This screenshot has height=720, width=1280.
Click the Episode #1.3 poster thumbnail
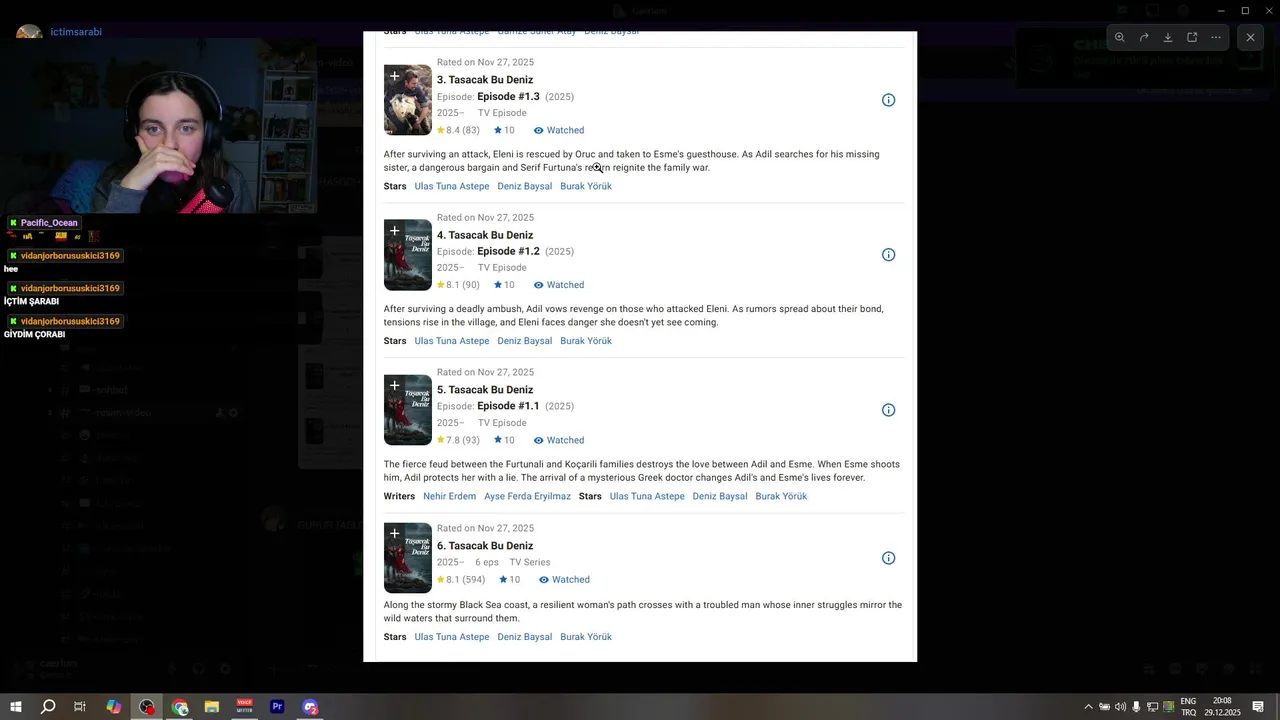click(408, 100)
